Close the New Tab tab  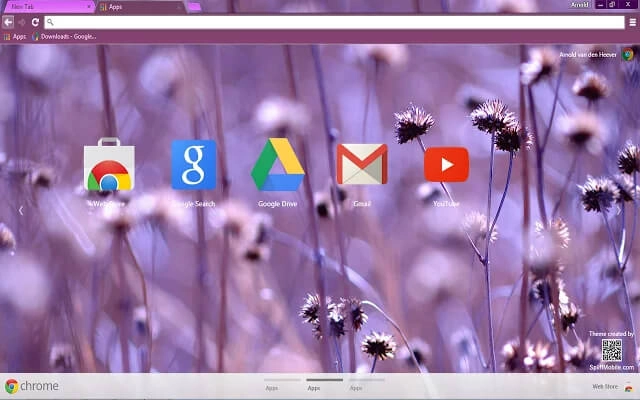(89, 7)
